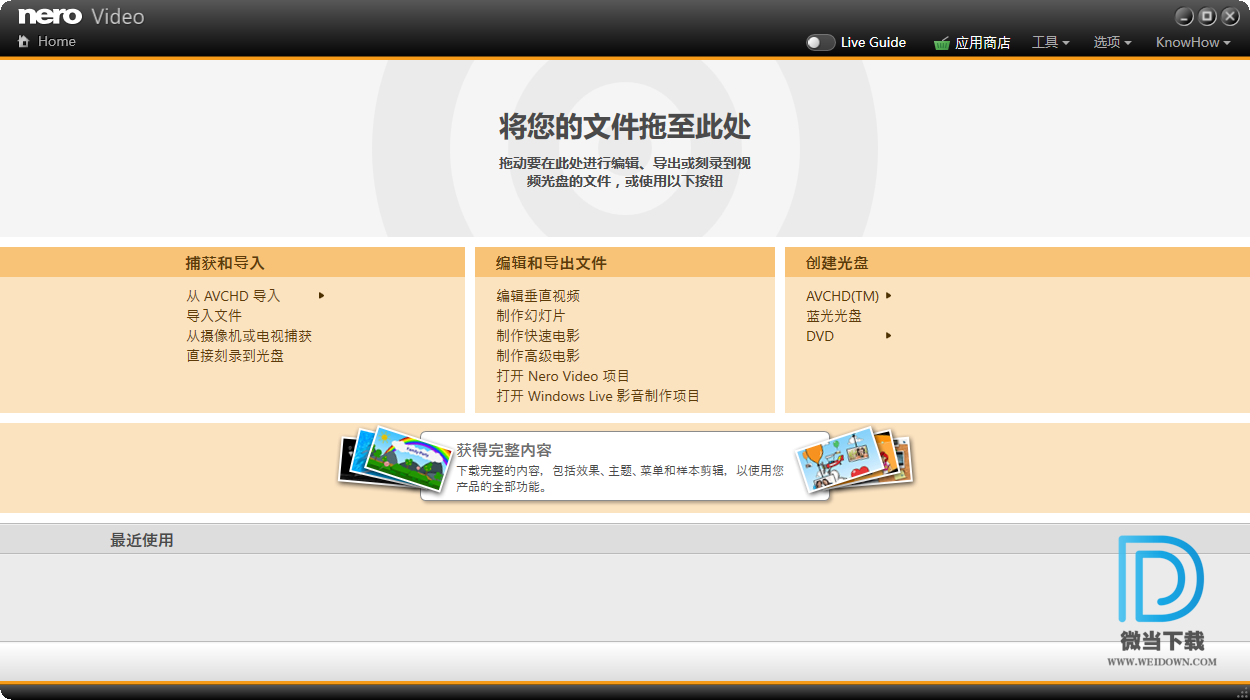The width and height of the screenshot is (1250, 700).
Task: Choose DVD disc option
Action: click(820, 336)
